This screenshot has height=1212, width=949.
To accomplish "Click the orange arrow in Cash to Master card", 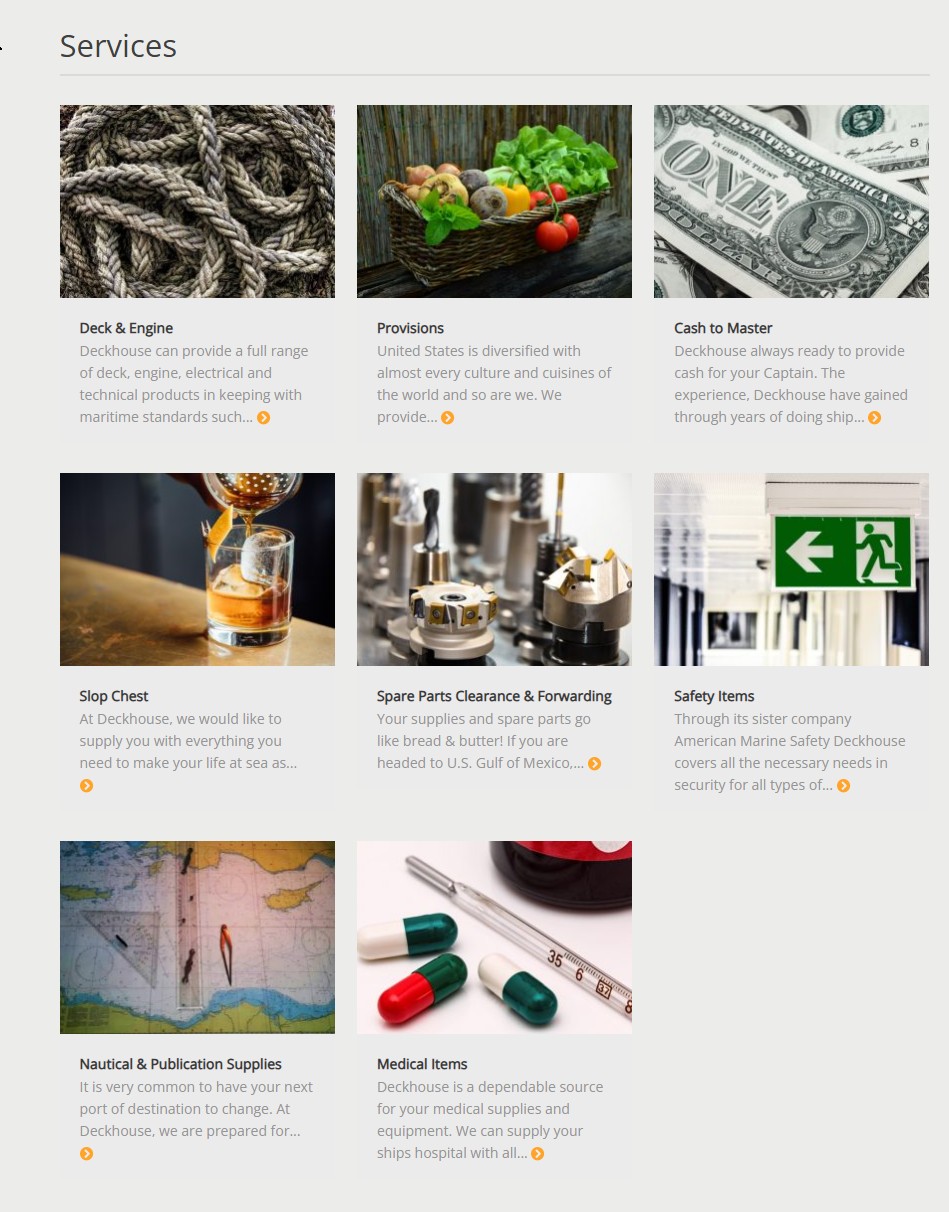I will click(x=875, y=418).
